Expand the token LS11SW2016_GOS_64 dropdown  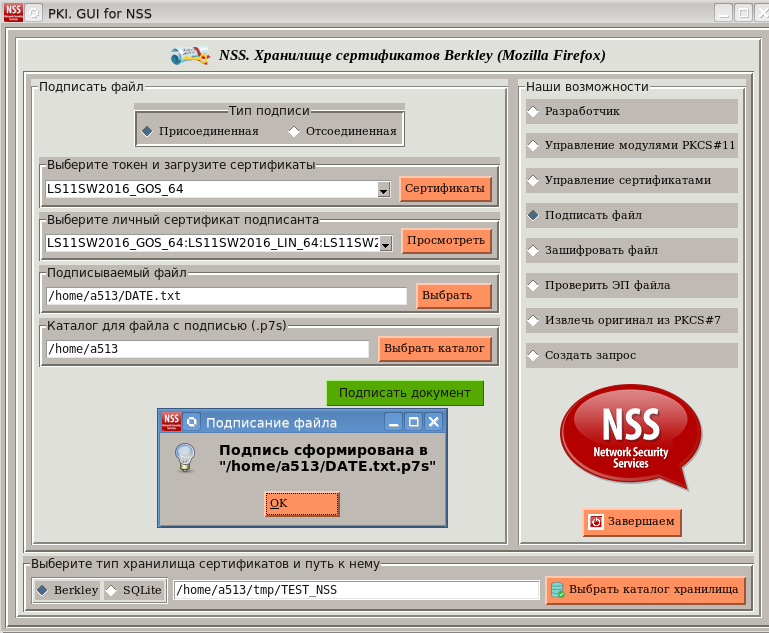pyautogui.click(x=383, y=189)
